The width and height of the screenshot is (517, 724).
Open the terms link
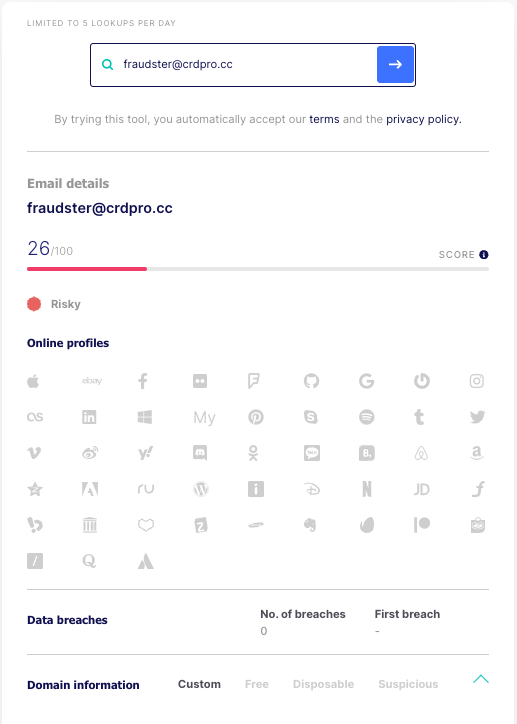click(x=324, y=119)
